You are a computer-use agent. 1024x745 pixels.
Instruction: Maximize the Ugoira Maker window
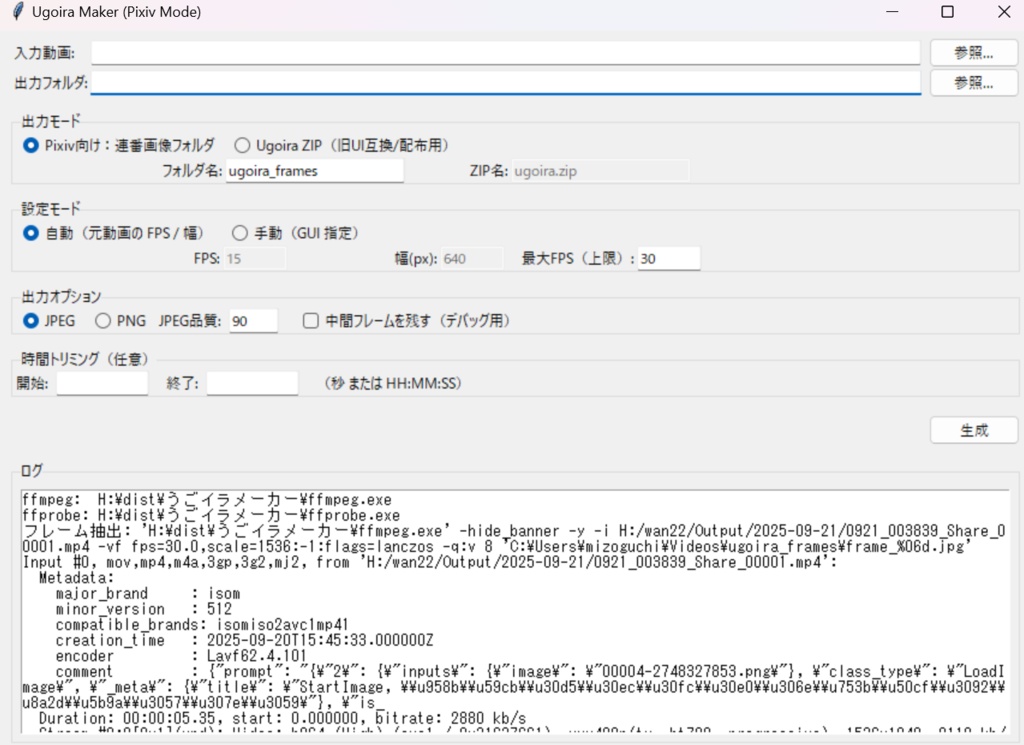[x=948, y=12]
